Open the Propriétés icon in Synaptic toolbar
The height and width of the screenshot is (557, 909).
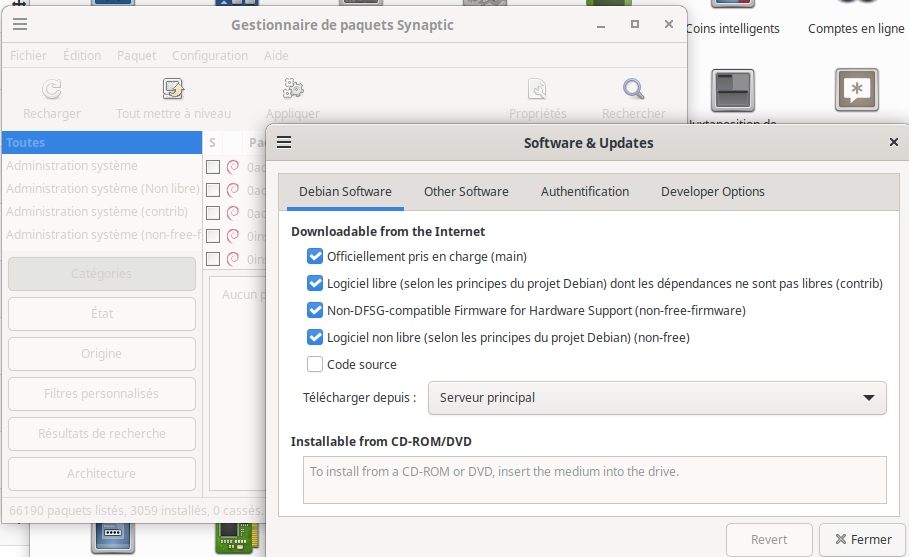[x=537, y=89]
